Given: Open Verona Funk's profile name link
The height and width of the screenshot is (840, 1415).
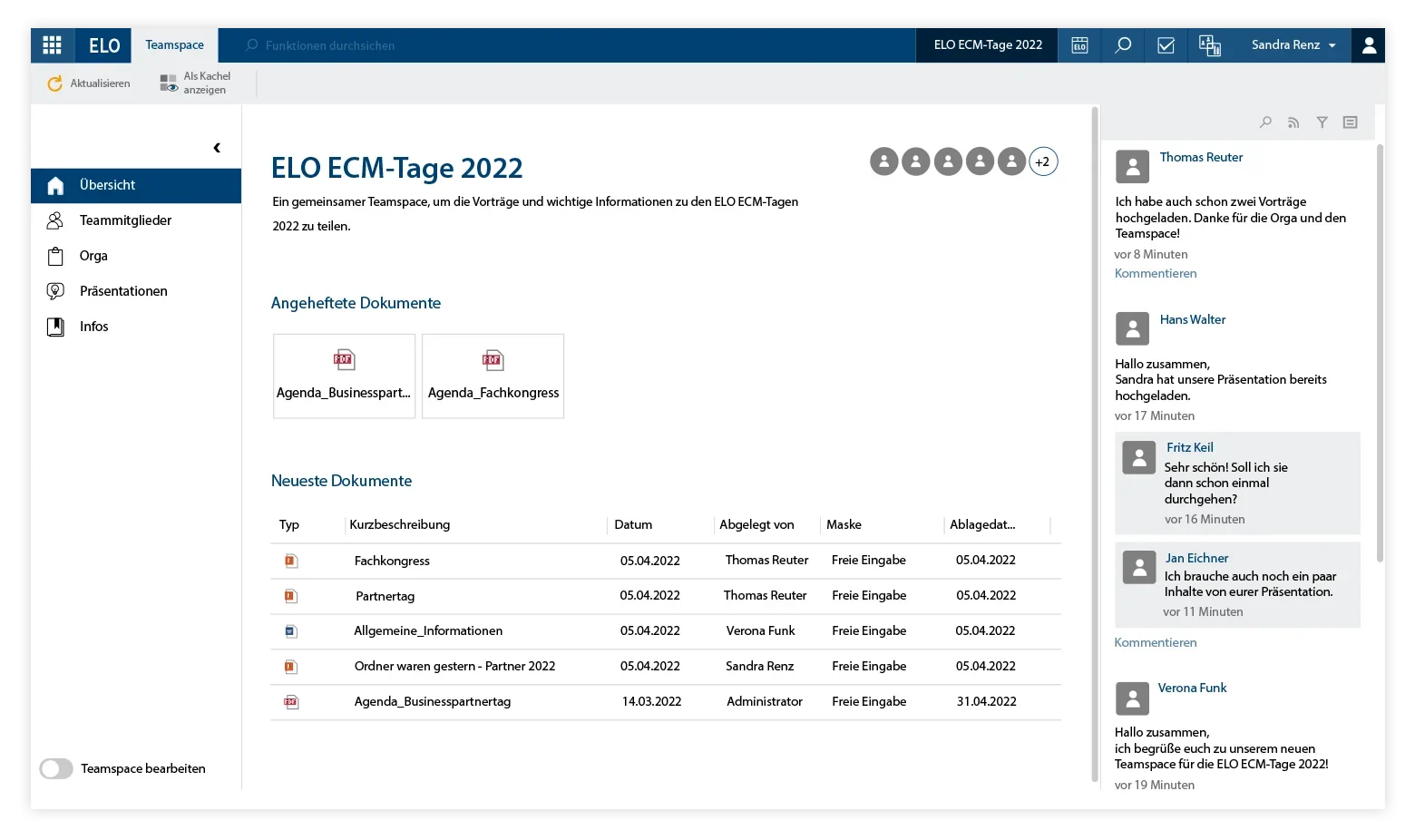Looking at the screenshot, I should [1192, 688].
